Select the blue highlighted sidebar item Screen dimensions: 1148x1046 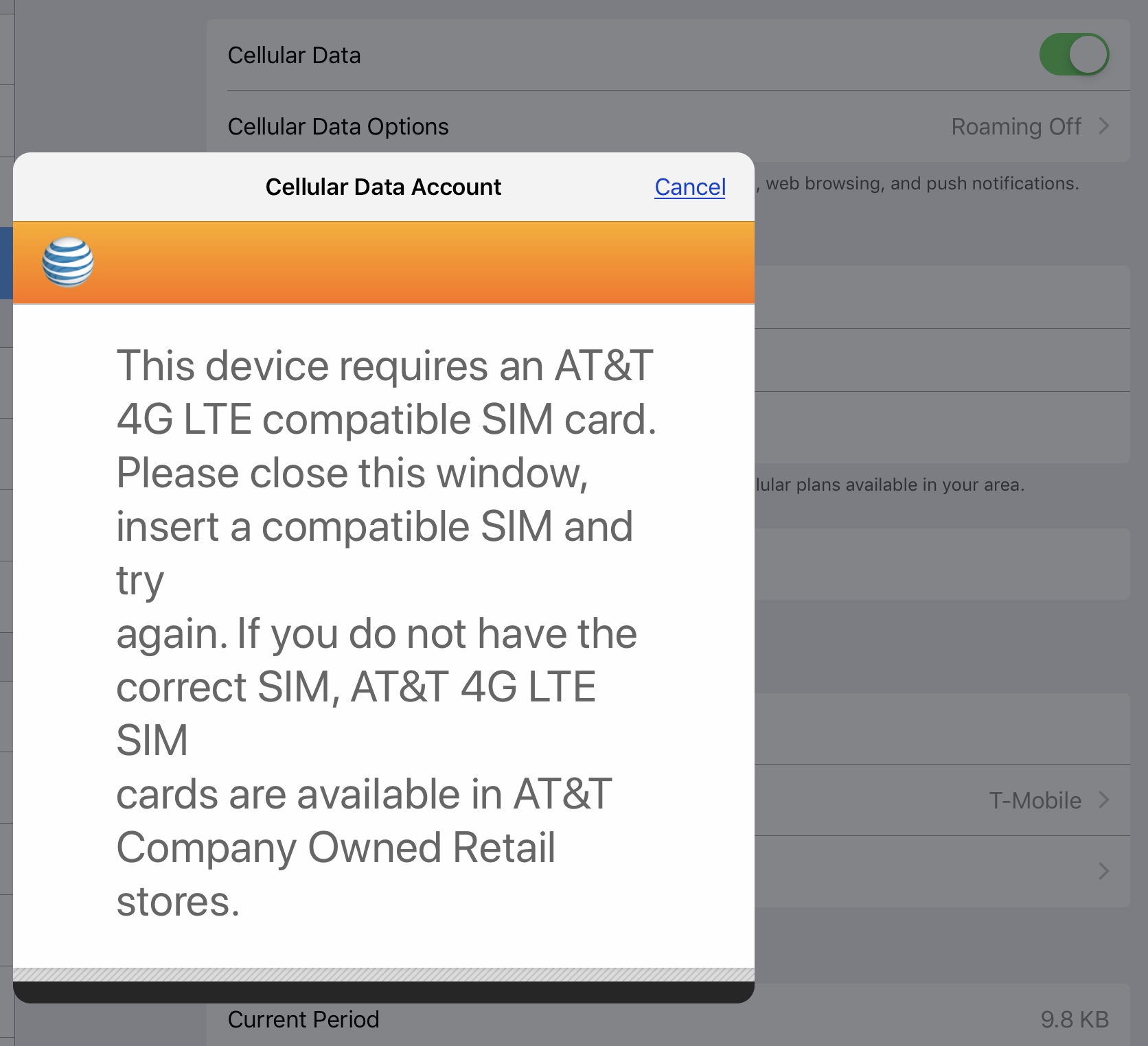(x=6, y=263)
